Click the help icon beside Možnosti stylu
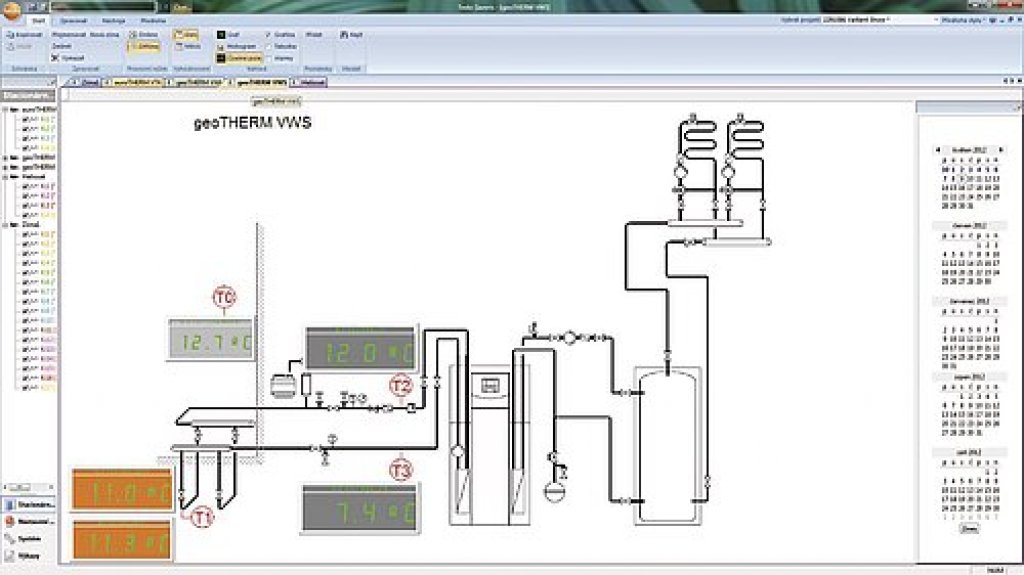The height and width of the screenshot is (575, 1024). (x=993, y=20)
